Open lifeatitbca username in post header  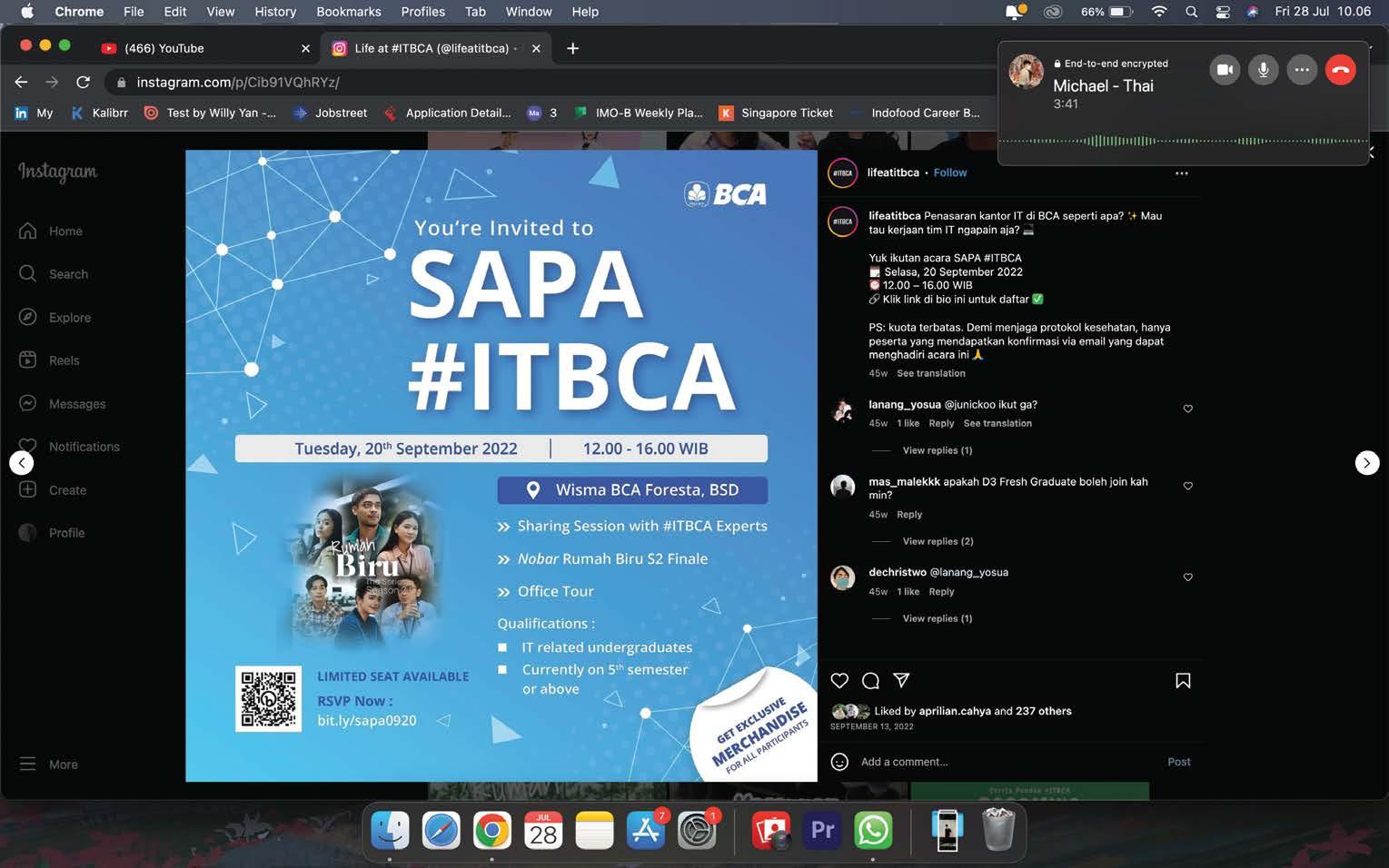(893, 173)
